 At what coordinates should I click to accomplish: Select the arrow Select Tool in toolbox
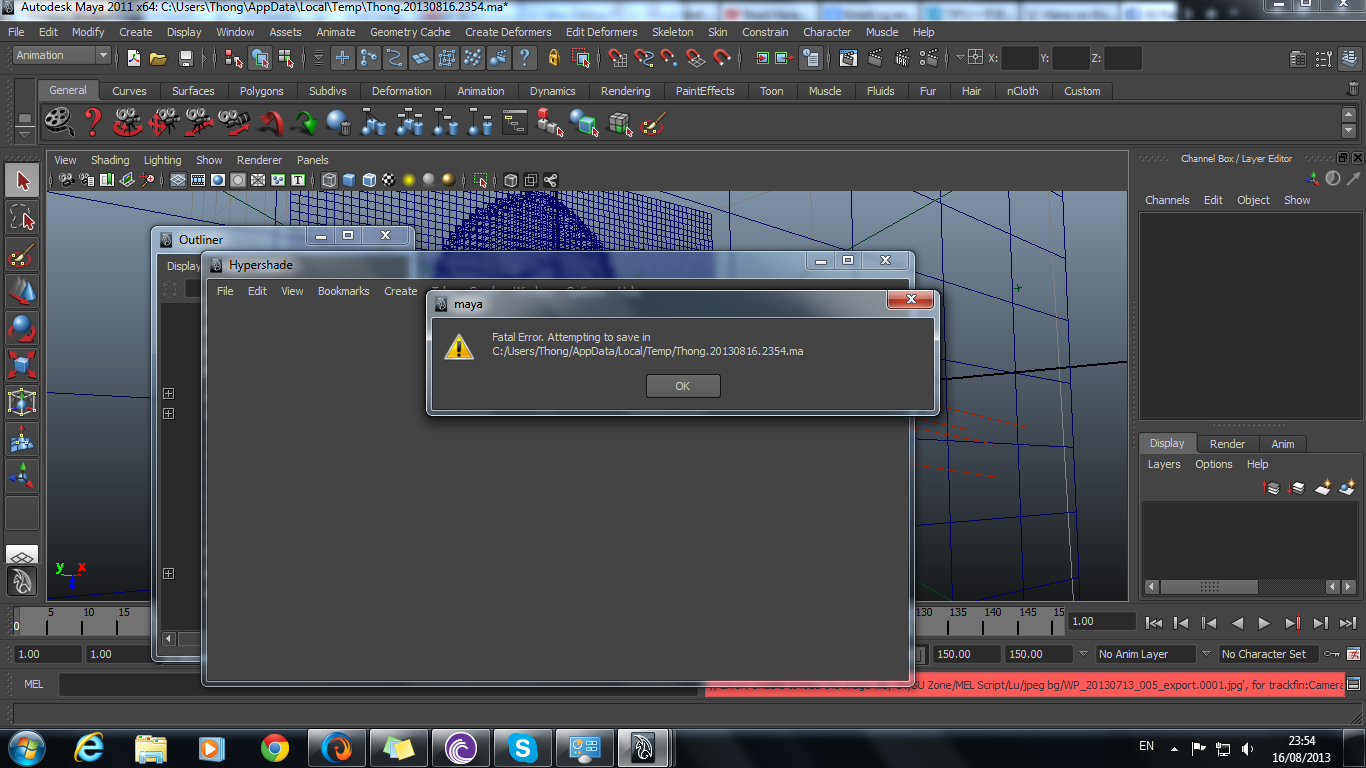(x=22, y=181)
